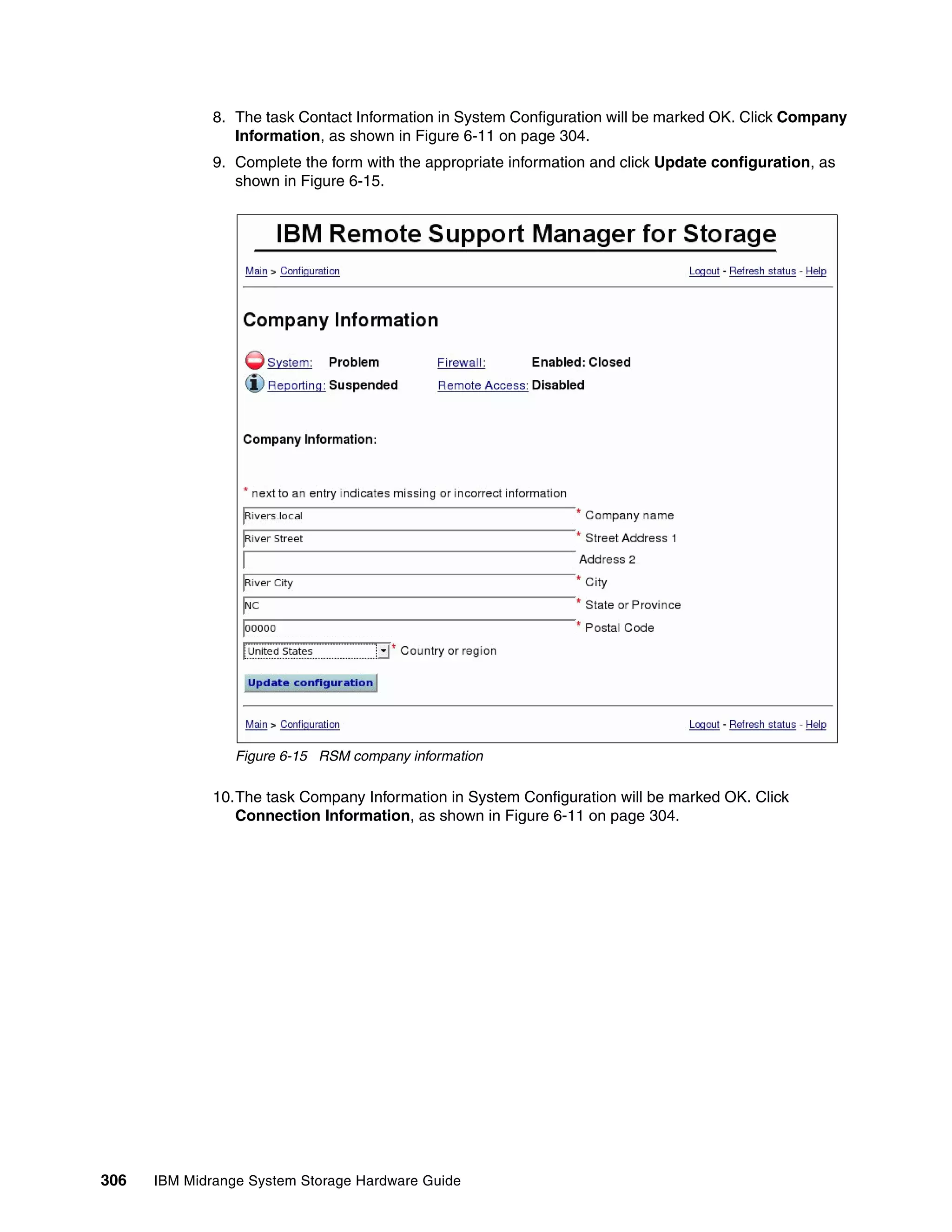Open the Help link at top
Image resolution: width=952 pixels, height=1232 pixels.
(816, 271)
